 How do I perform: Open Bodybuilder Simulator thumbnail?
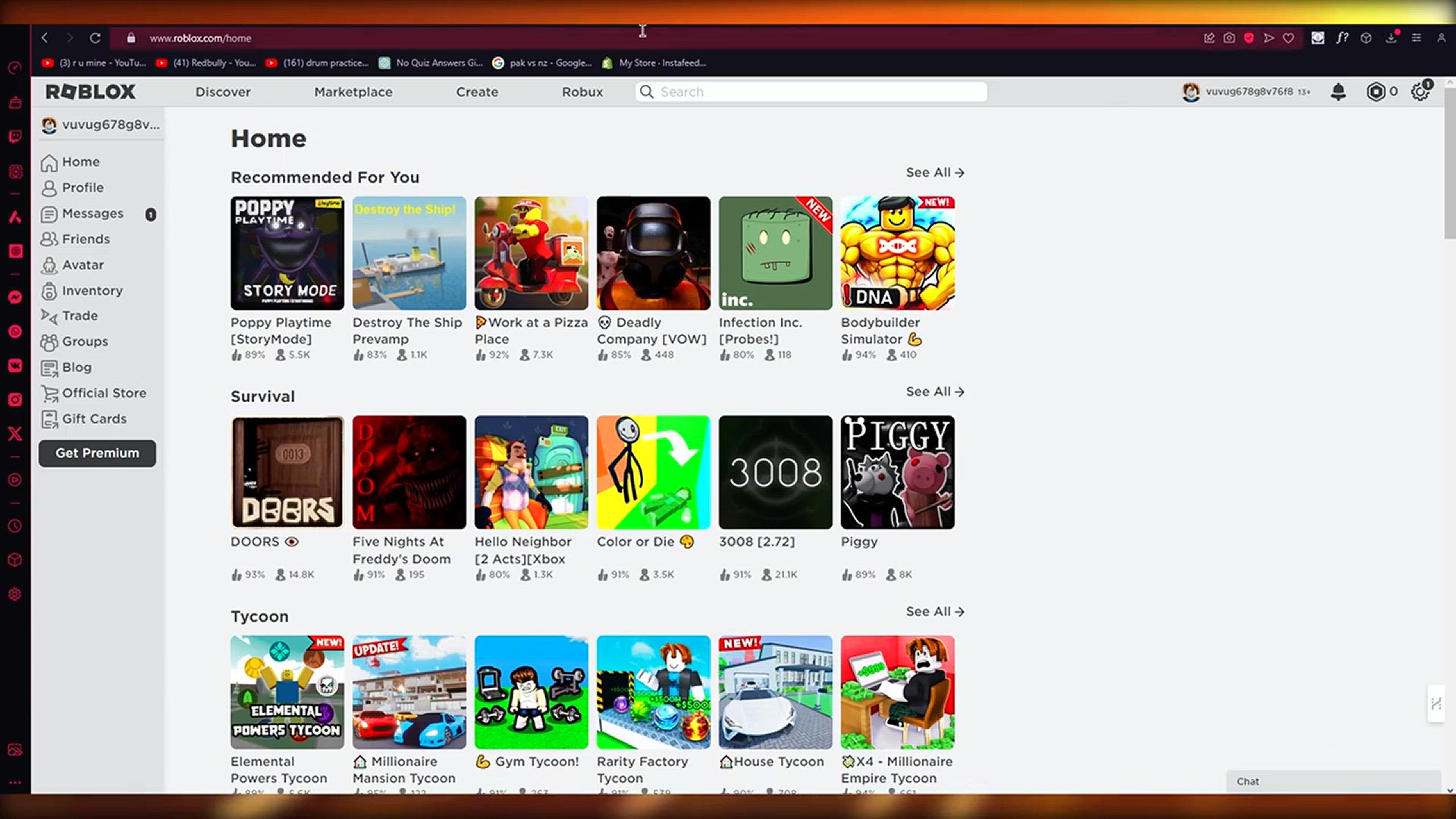point(898,253)
